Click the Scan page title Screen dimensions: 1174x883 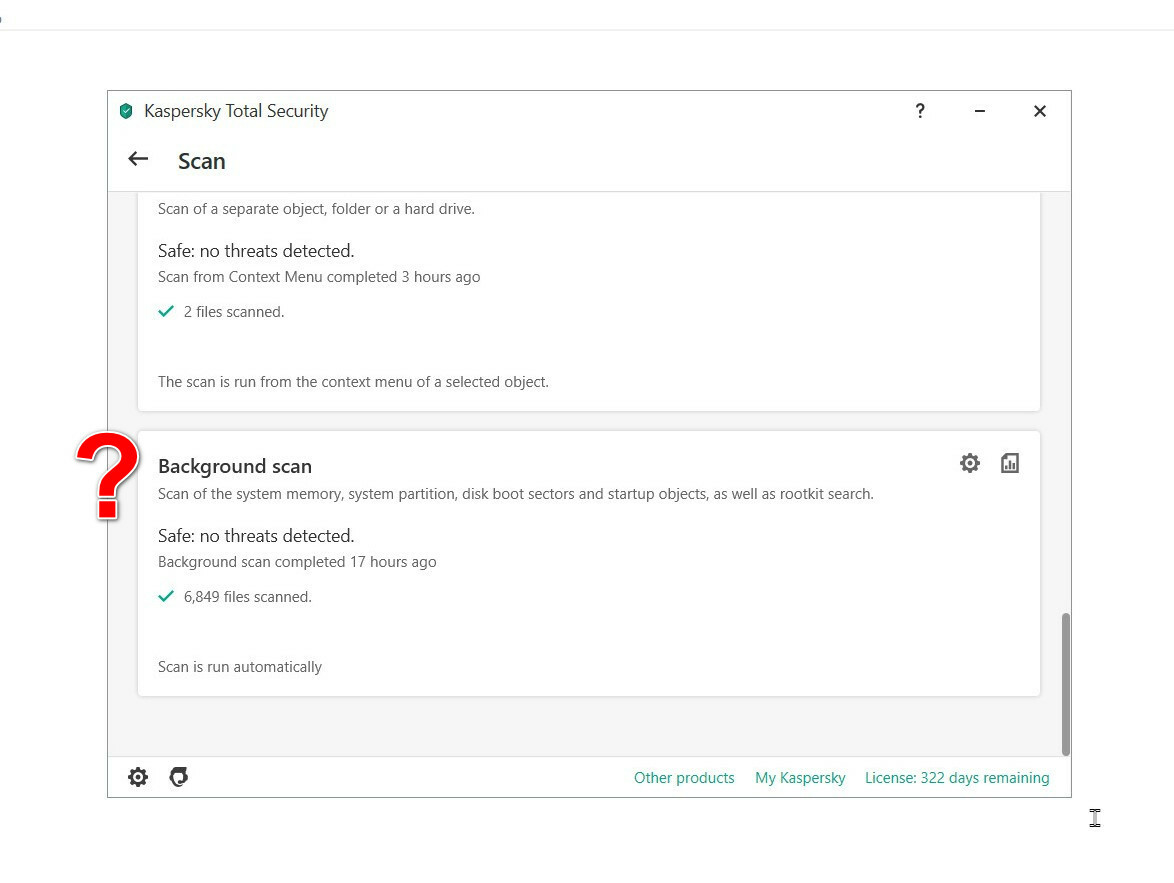[x=201, y=161]
